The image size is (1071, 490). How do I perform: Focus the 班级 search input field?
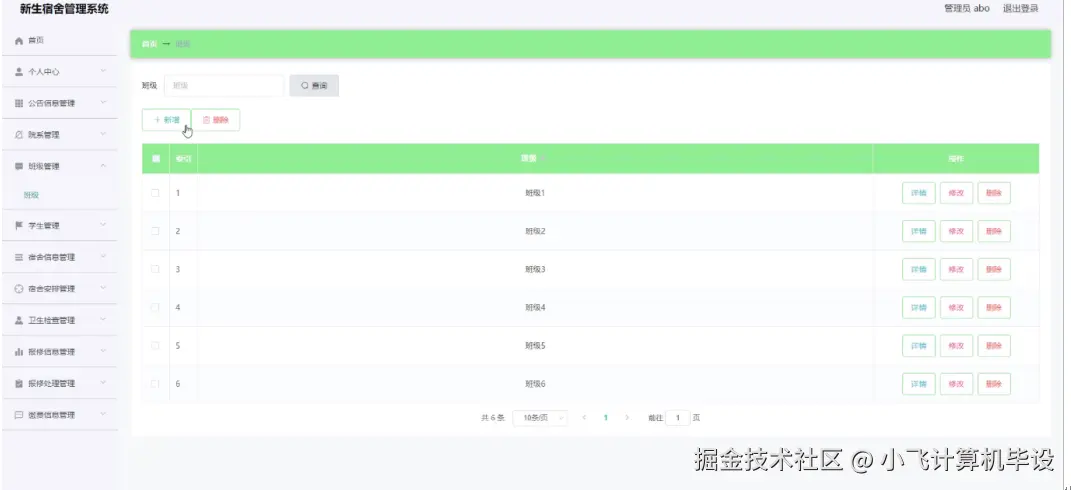[x=224, y=85]
